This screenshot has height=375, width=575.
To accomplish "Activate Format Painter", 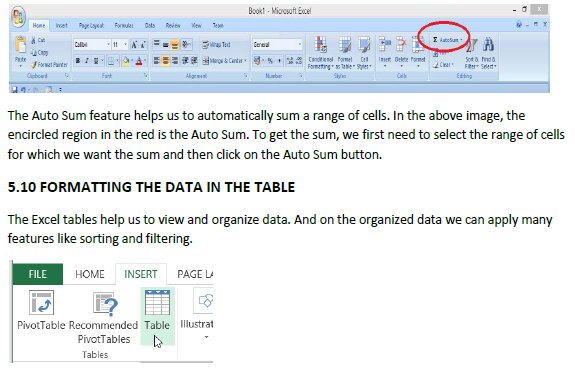I will tap(50, 65).
